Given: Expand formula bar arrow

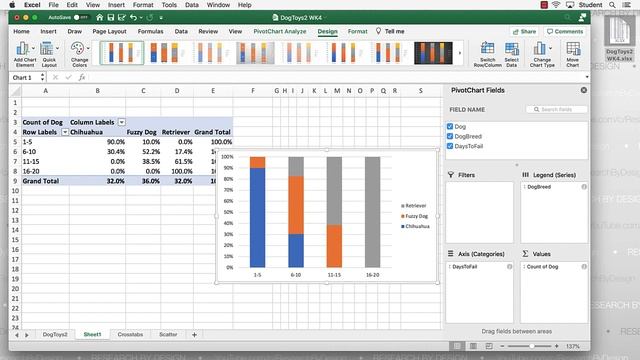Looking at the screenshot, I should [x=587, y=77].
